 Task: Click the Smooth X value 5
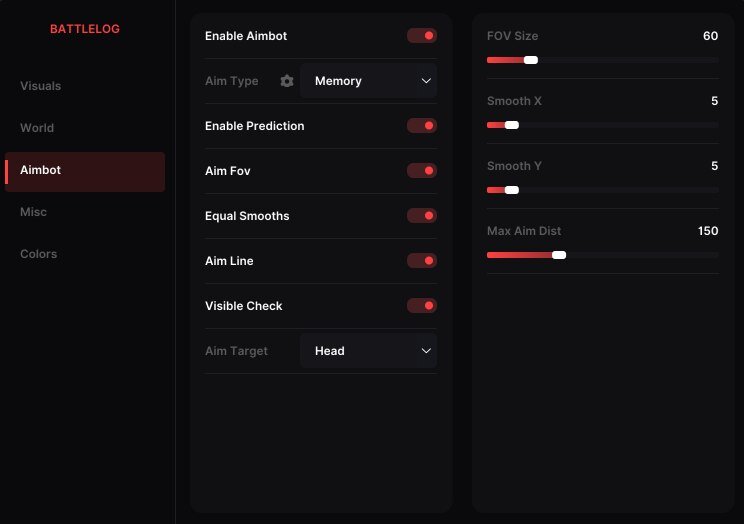(x=715, y=101)
